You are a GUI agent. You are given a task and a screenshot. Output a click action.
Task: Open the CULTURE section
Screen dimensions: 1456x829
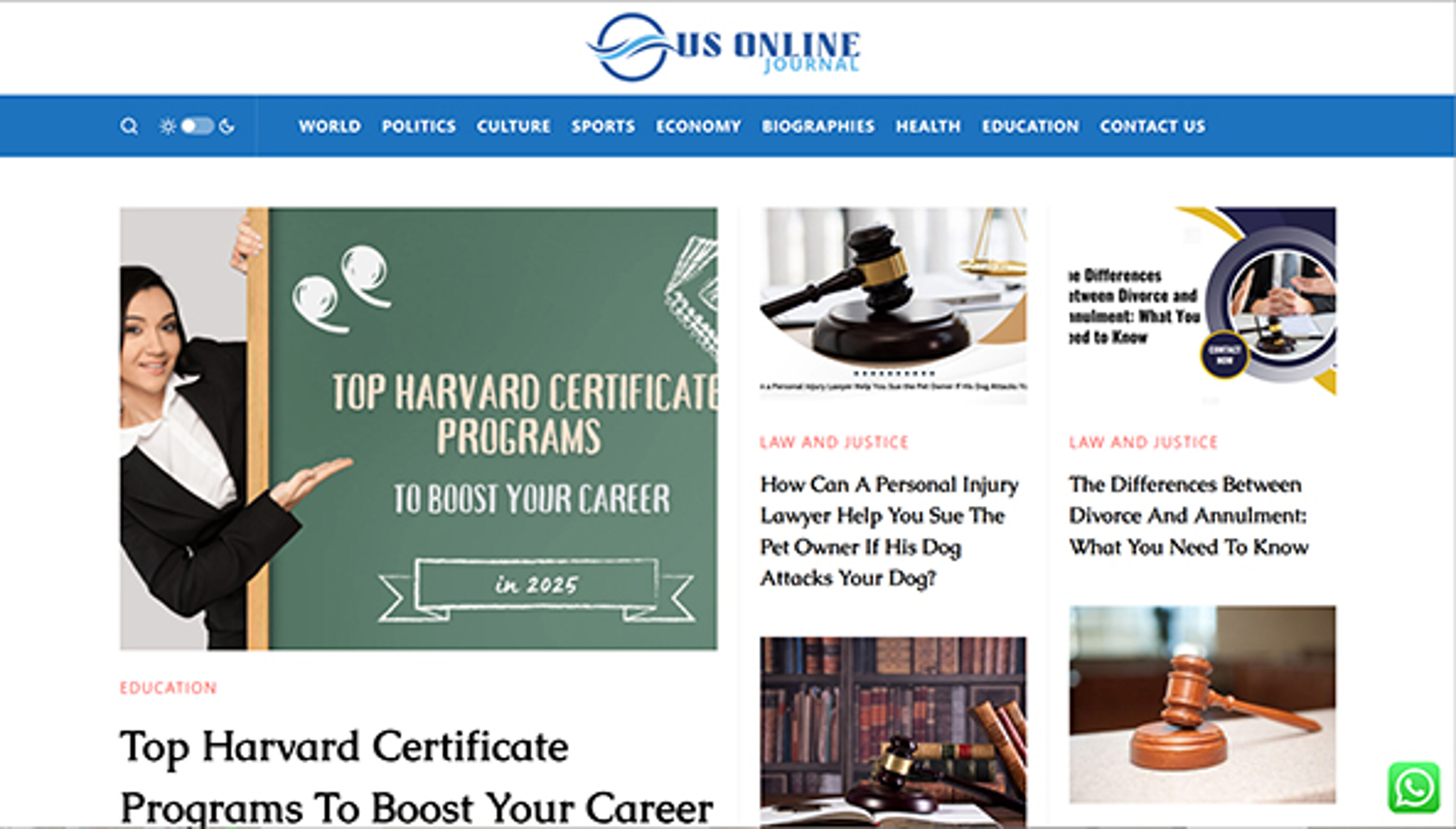(514, 126)
